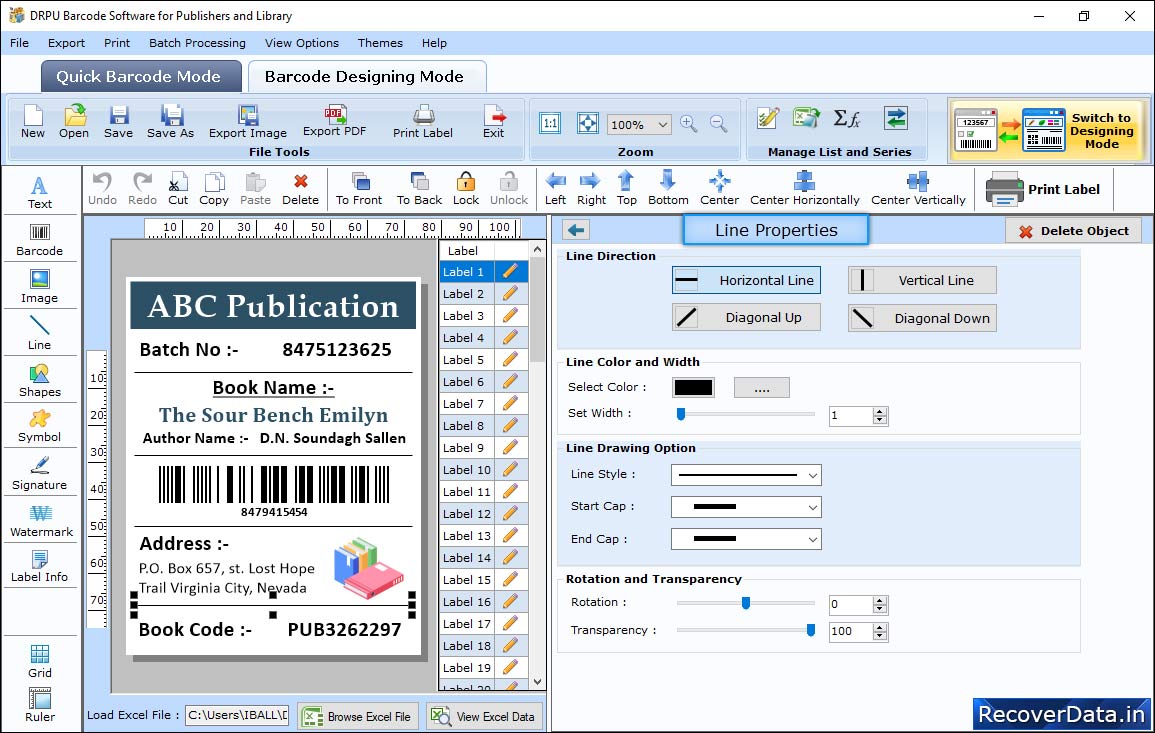Click the Print Label toolbar button
Viewport: 1155px width, 733px height.
(1043, 189)
